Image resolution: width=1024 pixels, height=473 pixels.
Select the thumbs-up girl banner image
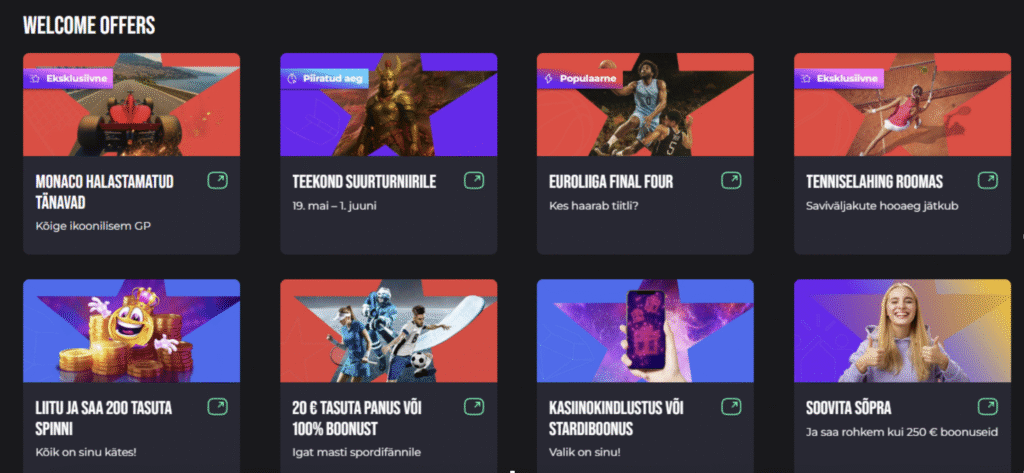pyautogui.click(x=903, y=331)
